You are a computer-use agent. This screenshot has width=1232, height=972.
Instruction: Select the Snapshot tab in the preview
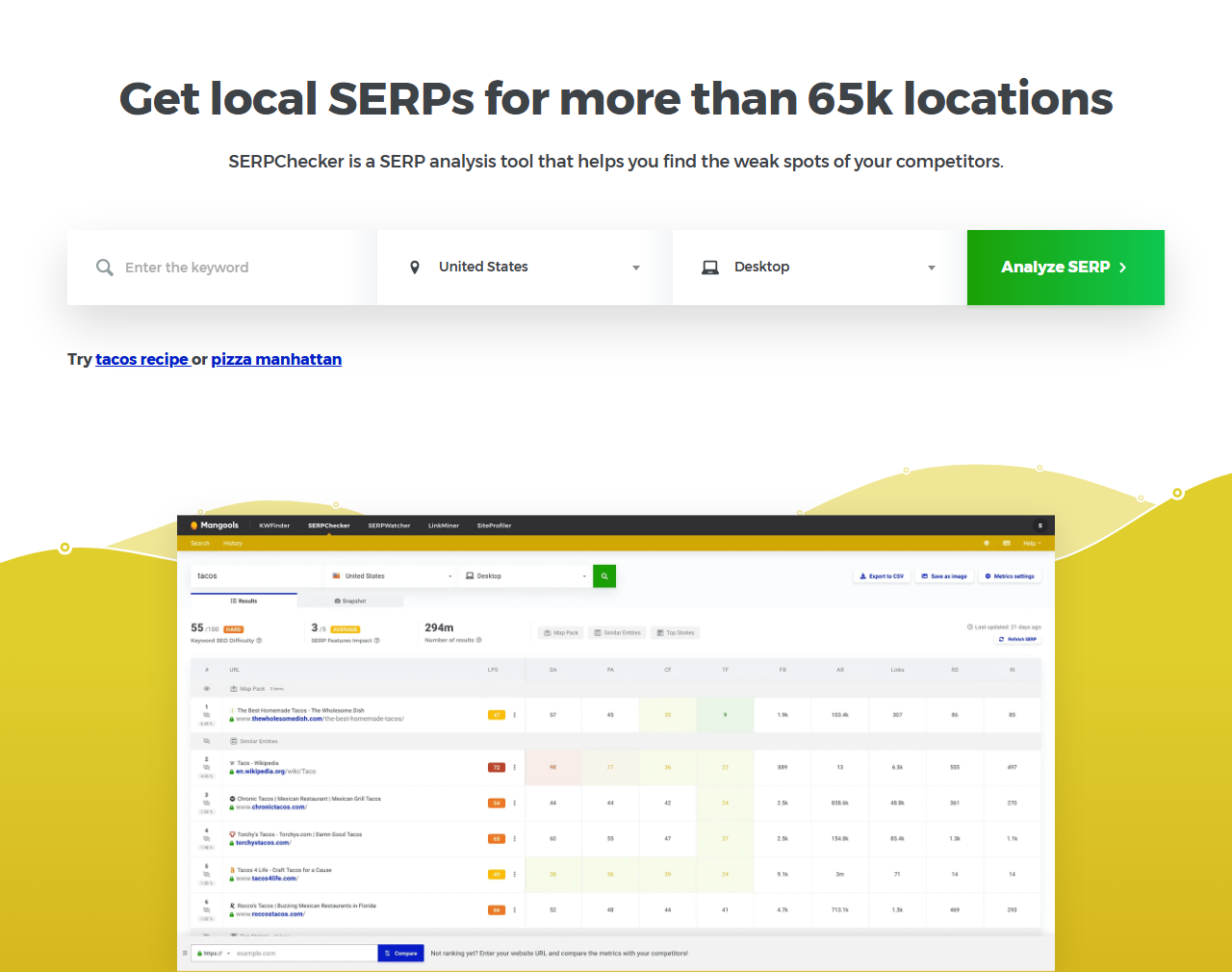[x=350, y=601]
